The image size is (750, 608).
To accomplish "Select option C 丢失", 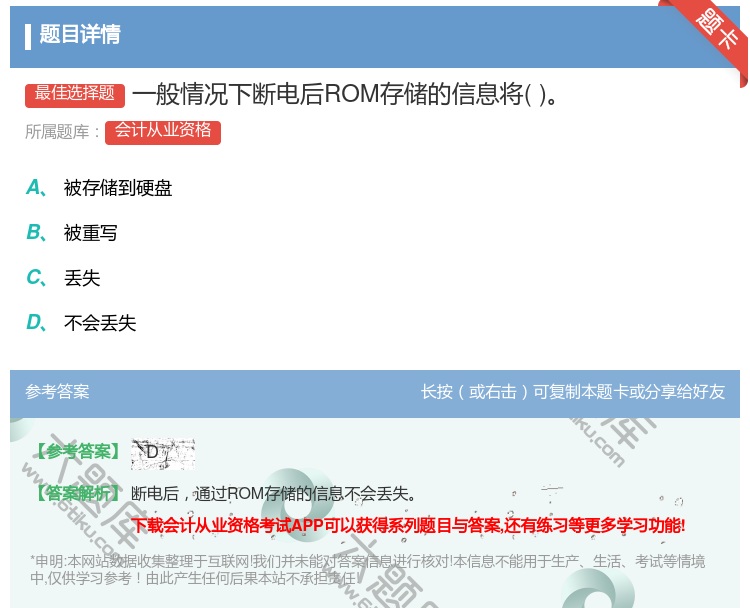I will tap(63, 278).
